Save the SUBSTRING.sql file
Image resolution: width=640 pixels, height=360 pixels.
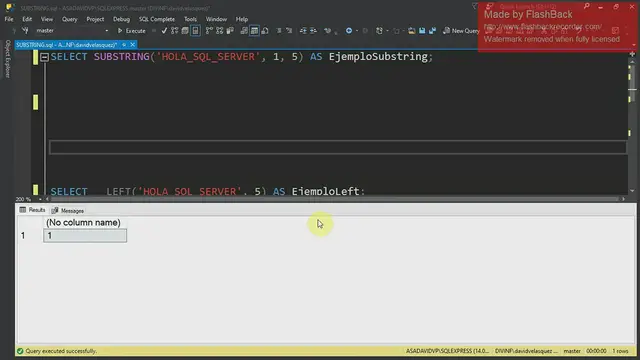(422, 31)
